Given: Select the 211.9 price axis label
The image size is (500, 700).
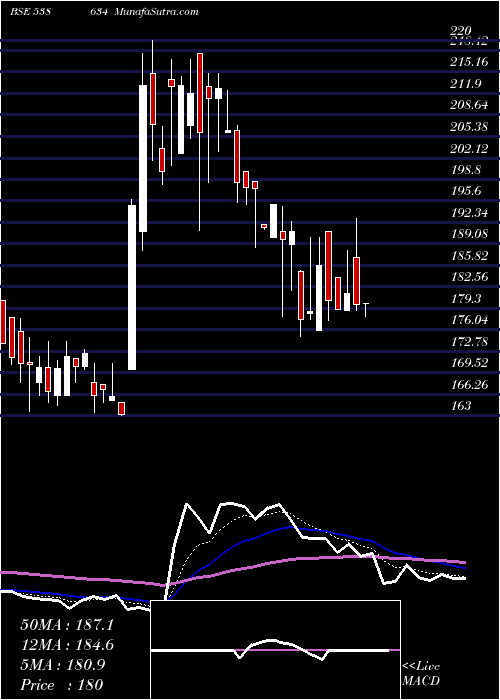Looking at the screenshot, I should (x=465, y=83).
